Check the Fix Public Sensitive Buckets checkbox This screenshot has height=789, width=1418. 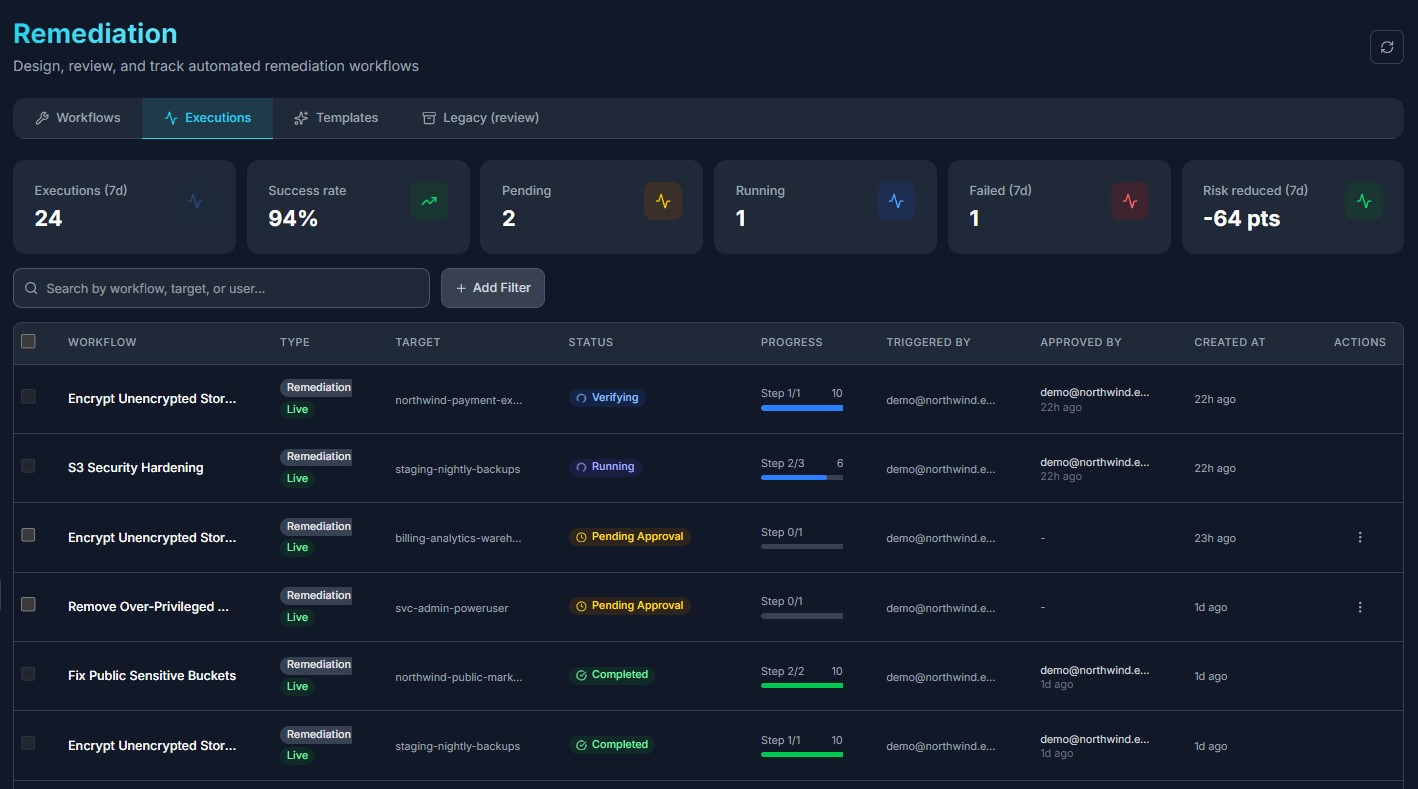point(28,674)
